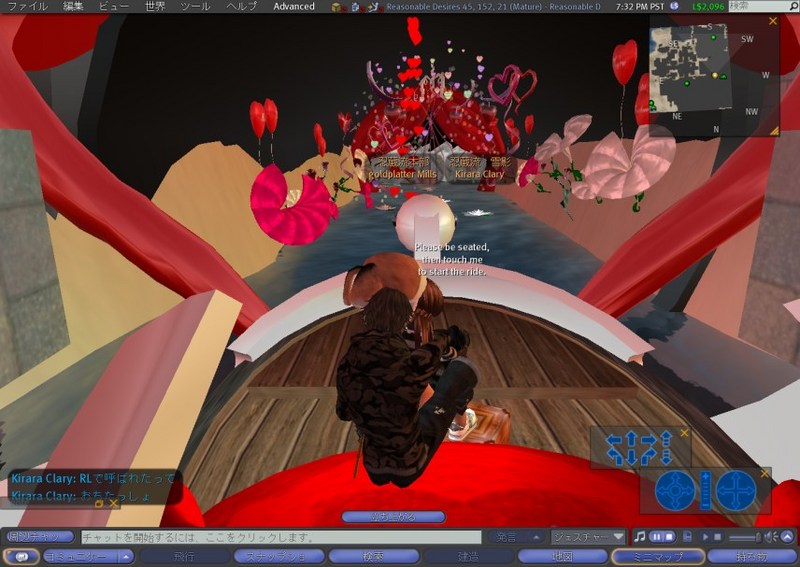The width and height of the screenshot is (800, 567).
Task: Click the Reasonable Desires location text
Action: coord(493,7)
